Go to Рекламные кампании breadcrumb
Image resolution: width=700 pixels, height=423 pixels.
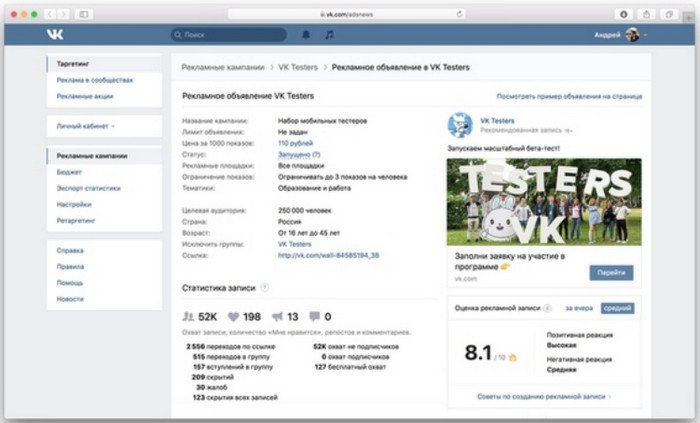click(x=223, y=67)
